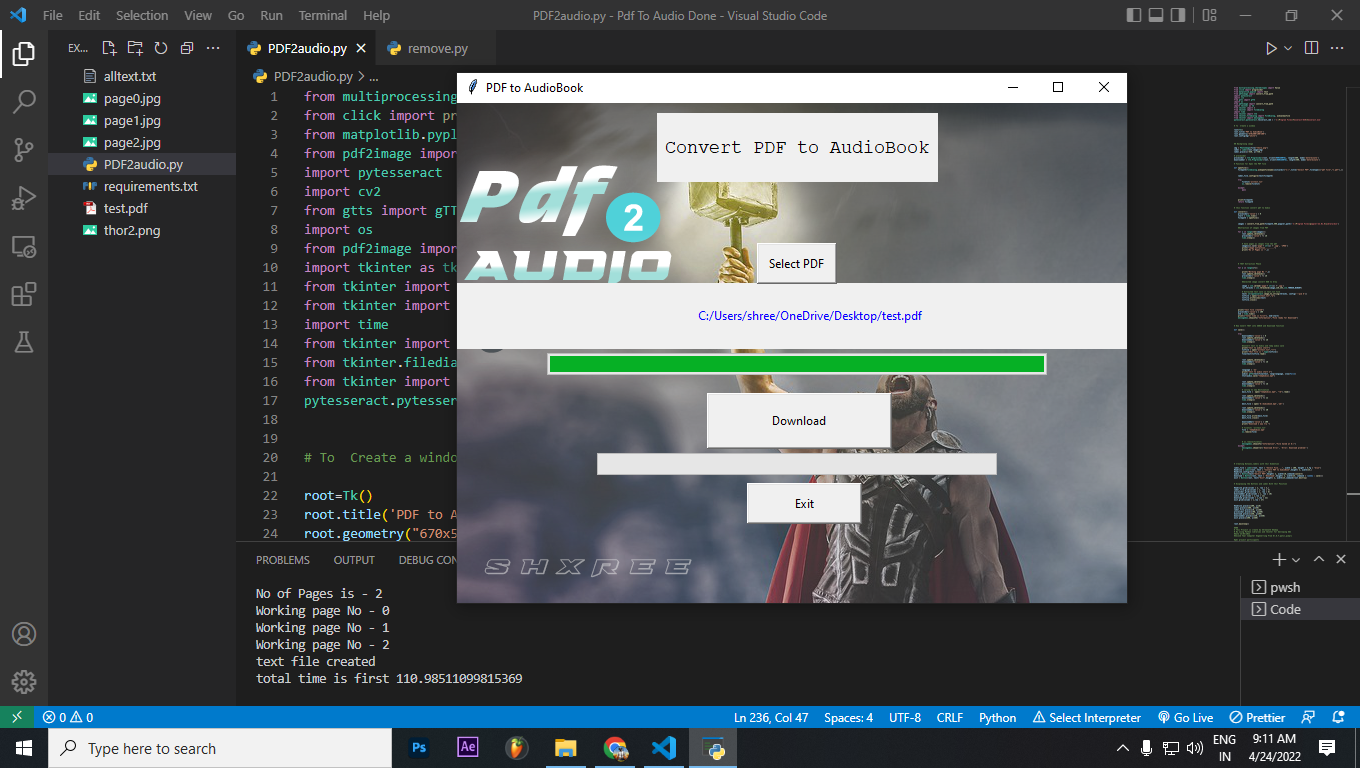The width and height of the screenshot is (1360, 768).
Task: Open the Run and Debug panel
Action: 24,198
